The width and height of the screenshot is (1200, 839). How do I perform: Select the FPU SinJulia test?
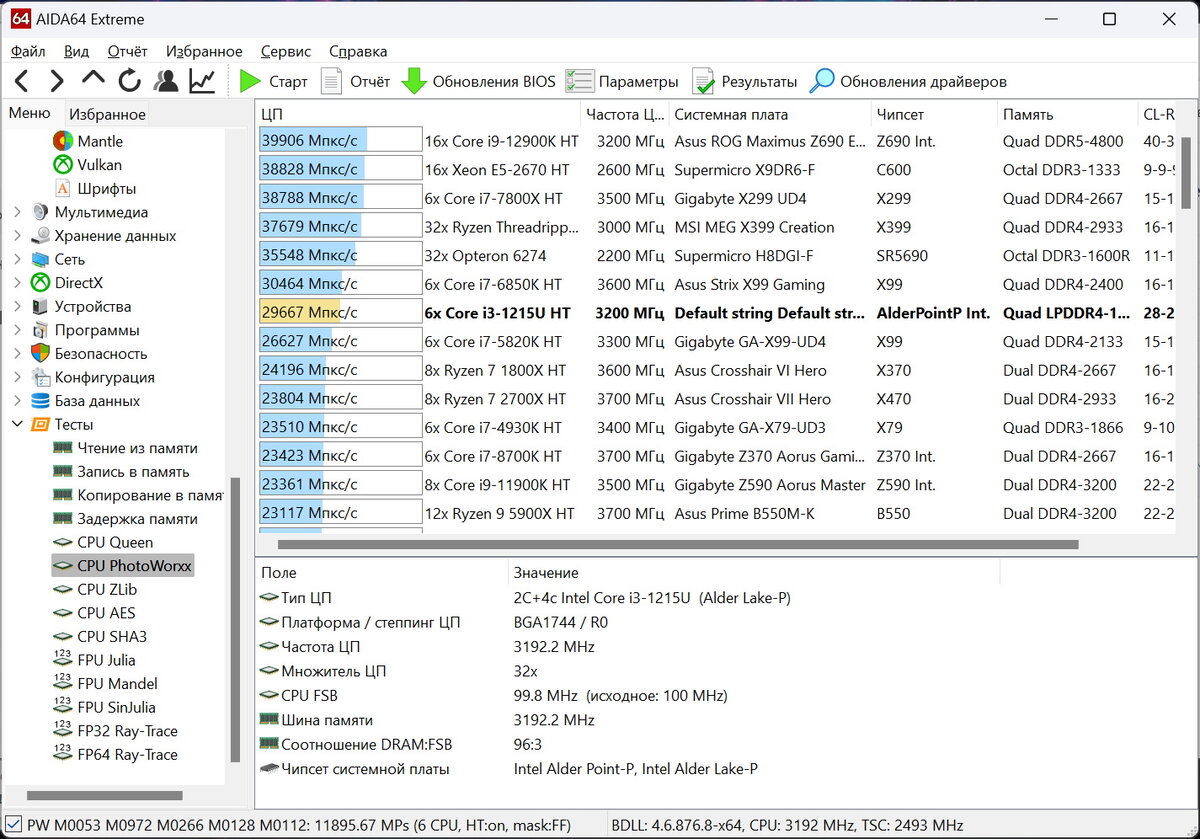[105, 707]
